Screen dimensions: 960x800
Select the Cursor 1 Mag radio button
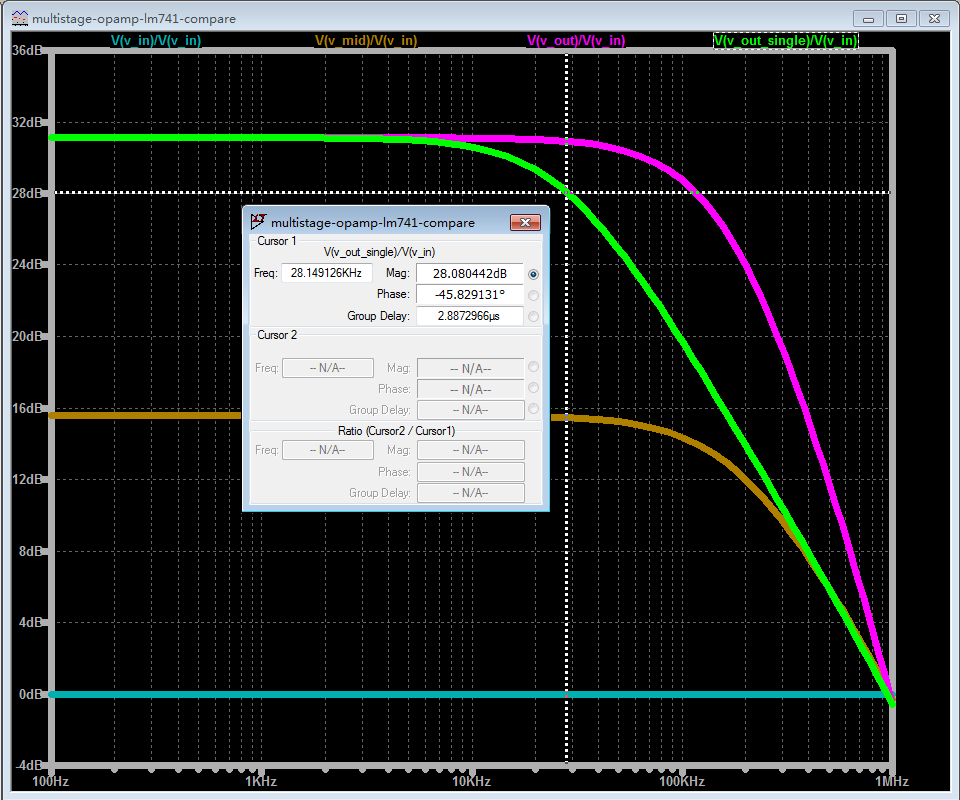coord(533,274)
